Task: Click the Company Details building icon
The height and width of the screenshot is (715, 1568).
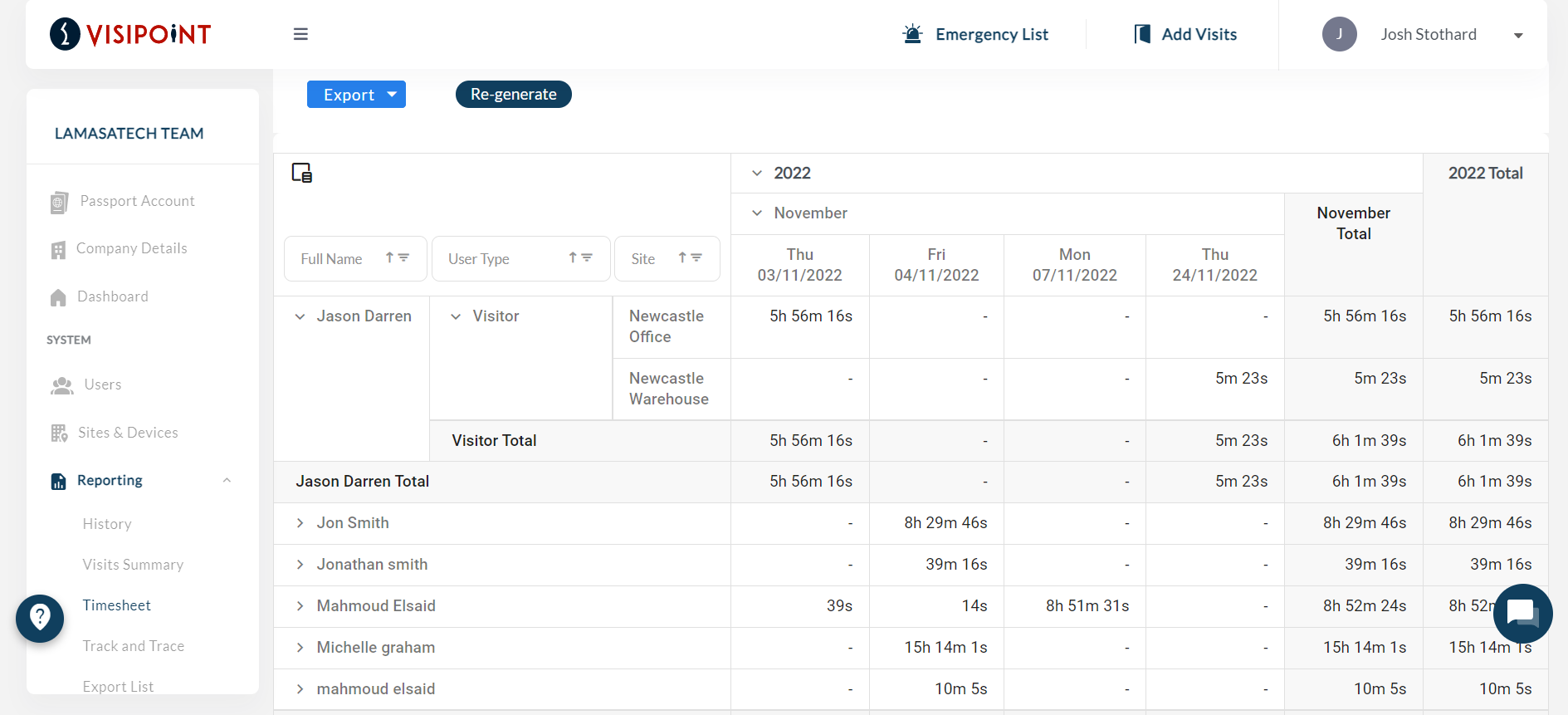Action: 58,249
